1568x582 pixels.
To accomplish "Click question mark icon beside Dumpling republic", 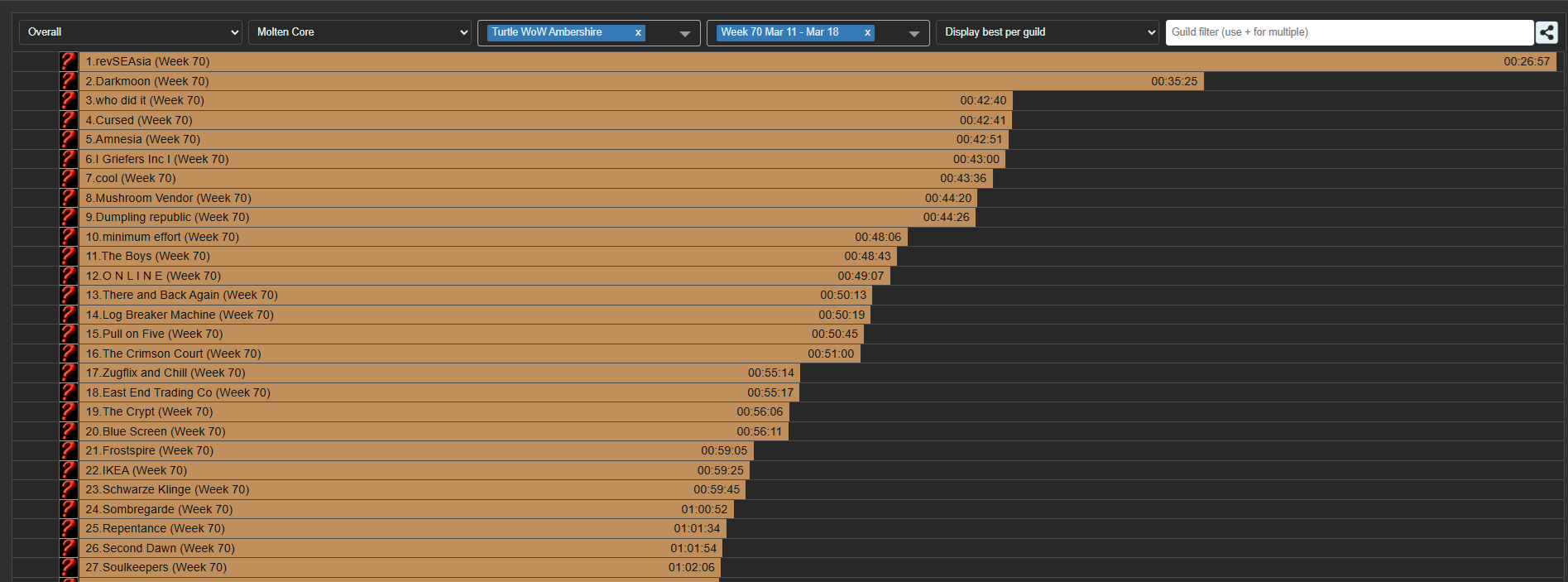I will pos(69,217).
